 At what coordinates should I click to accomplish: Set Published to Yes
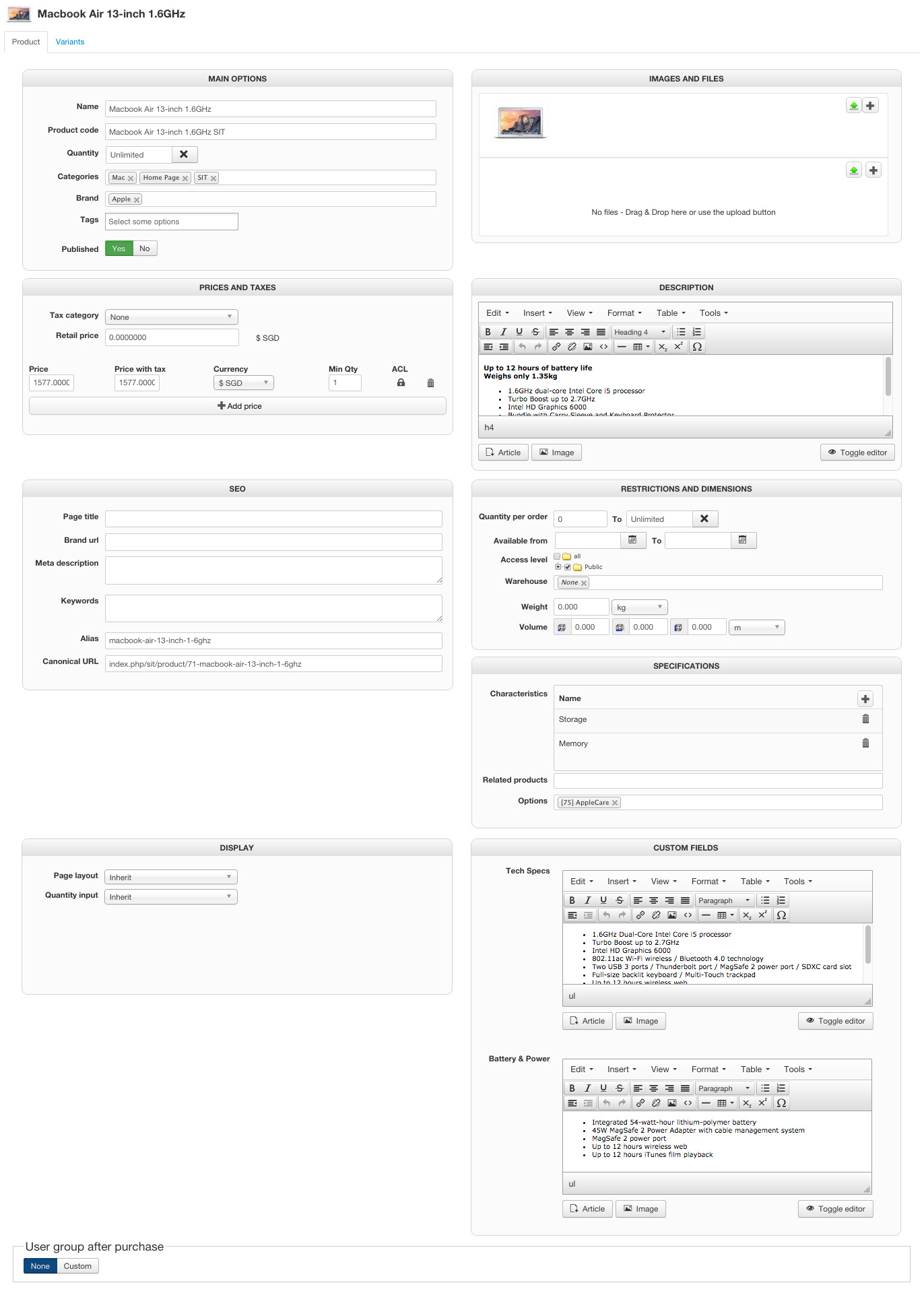point(119,249)
